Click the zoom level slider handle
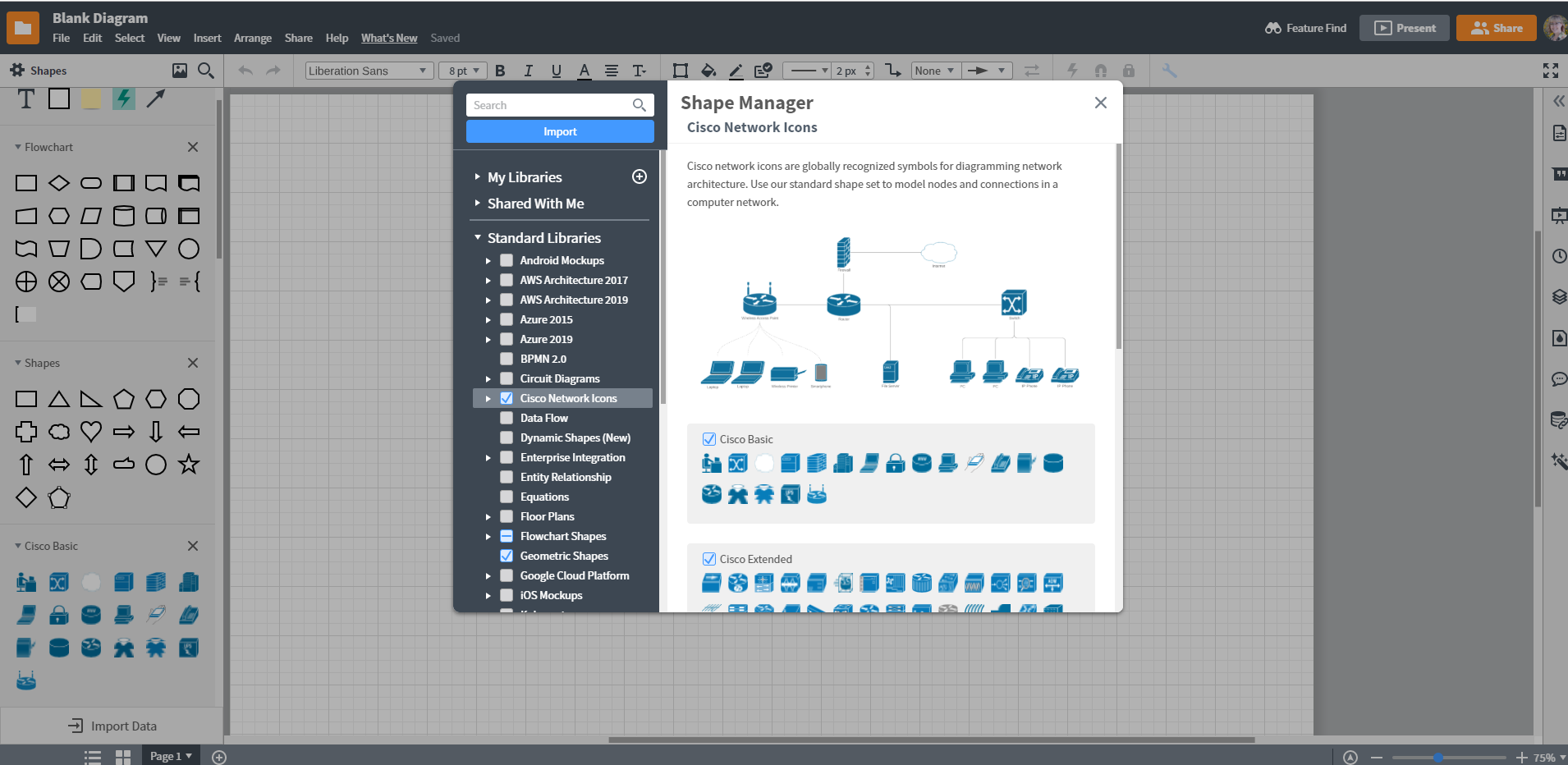Image resolution: width=1568 pixels, height=765 pixels. tap(1438, 757)
